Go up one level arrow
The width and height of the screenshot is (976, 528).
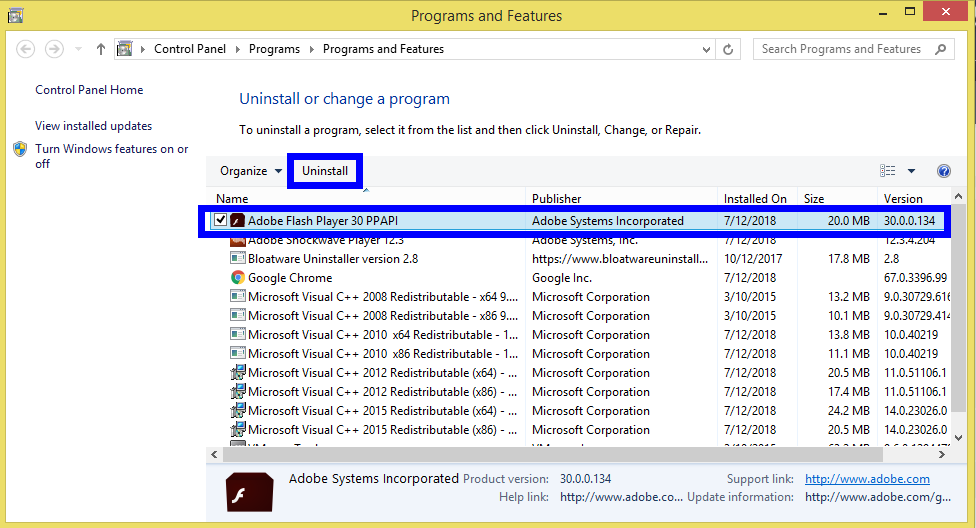101,49
